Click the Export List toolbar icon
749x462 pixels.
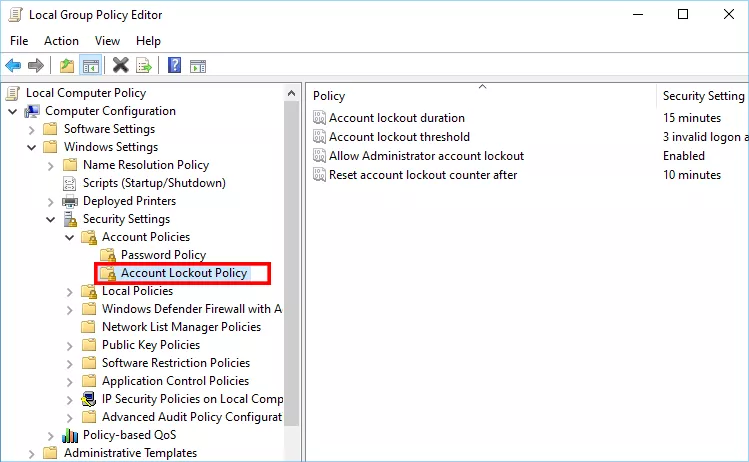(144, 65)
